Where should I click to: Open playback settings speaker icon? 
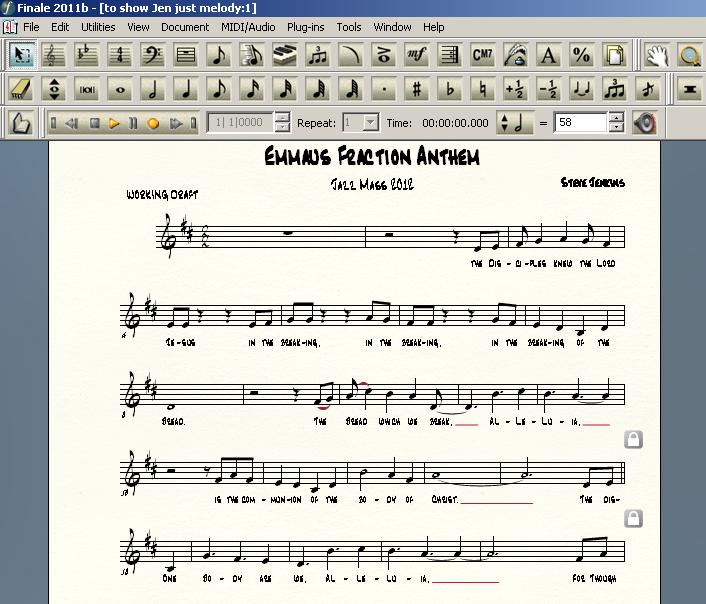[644, 123]
